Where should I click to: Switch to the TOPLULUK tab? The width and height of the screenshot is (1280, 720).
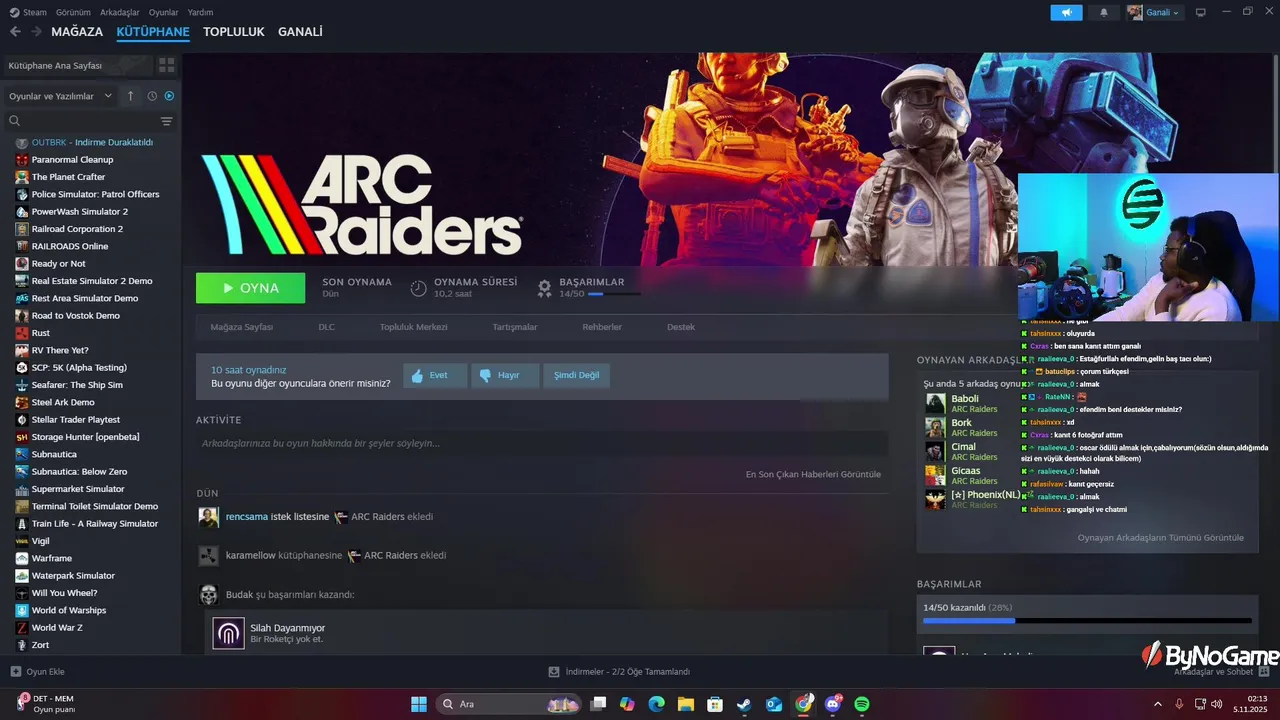[234, 32]
